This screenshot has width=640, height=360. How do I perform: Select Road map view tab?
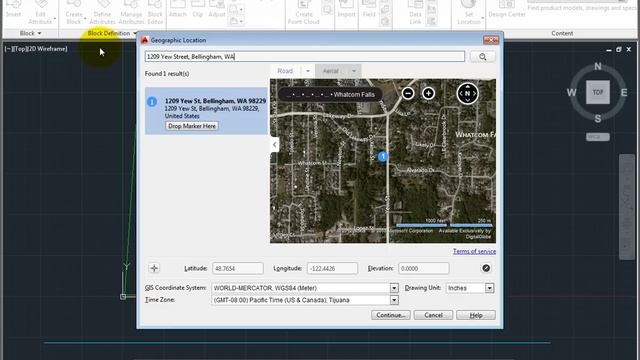(285, 71)
